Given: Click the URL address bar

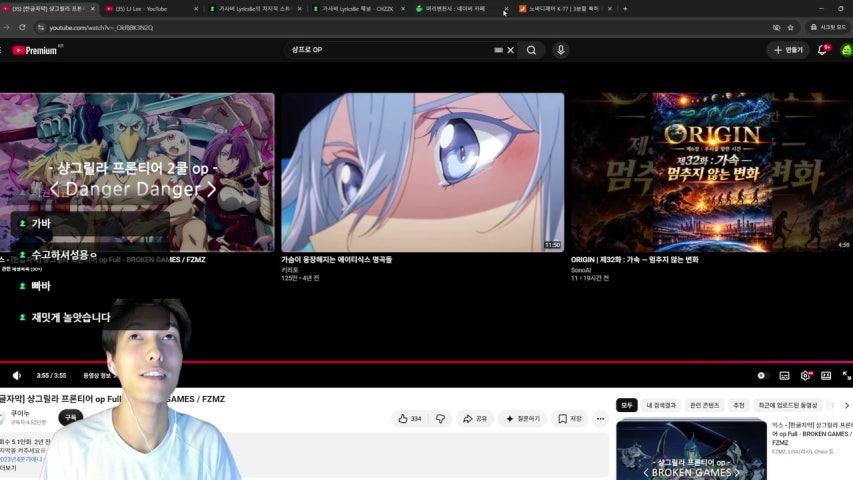Looking at the screenshot, I should [x=403, y=27].
